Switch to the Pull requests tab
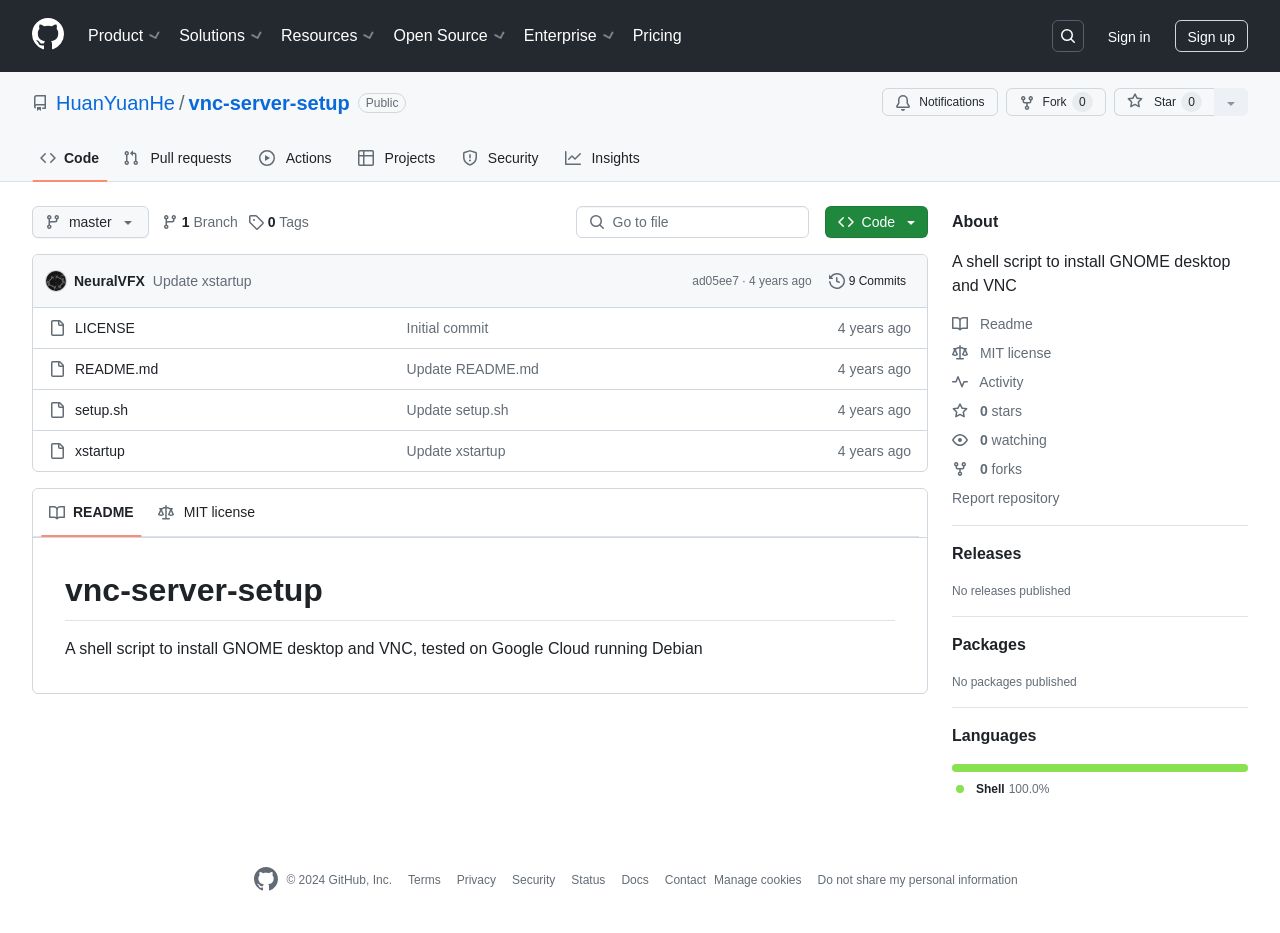Viewport: 1280px width, 933px height. 178,158
